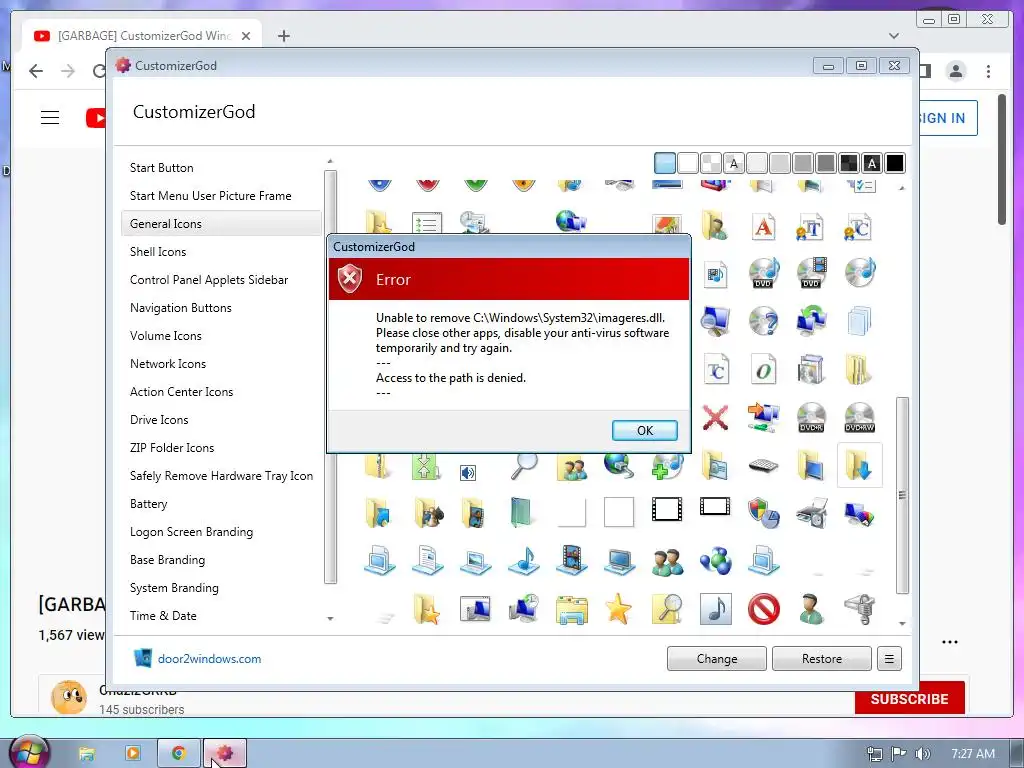Screen dimensions: 1024x768
Task: Select the single user person icon
Action: point(811,609)
